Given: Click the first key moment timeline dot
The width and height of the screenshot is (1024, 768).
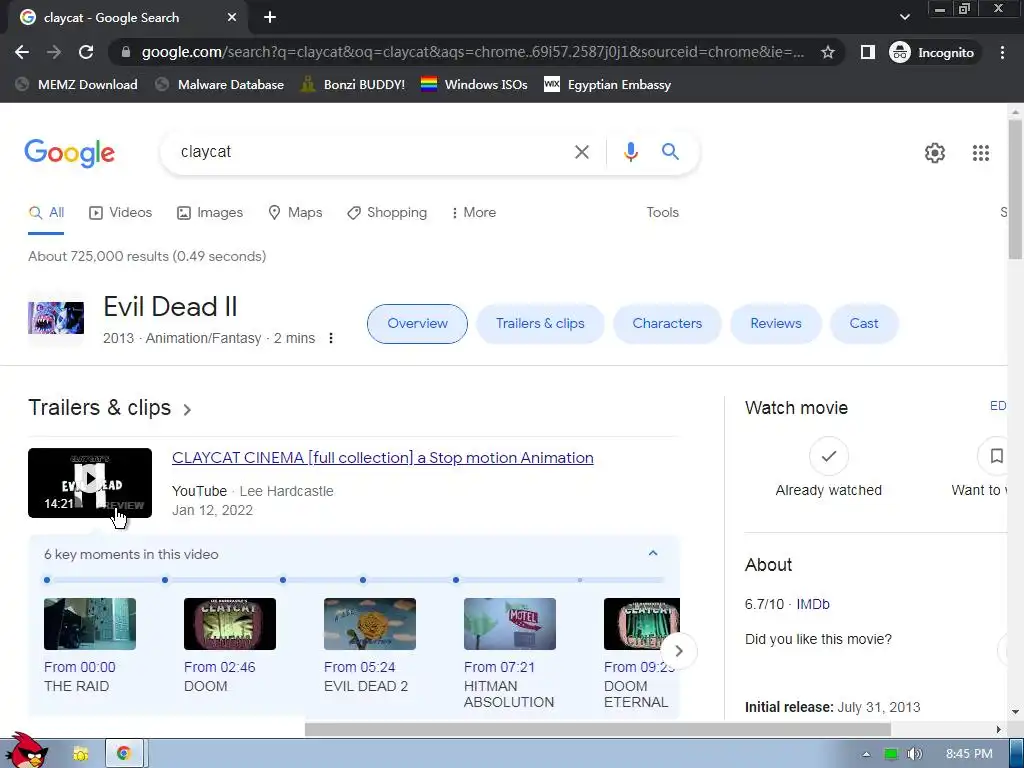Looking at the screenshot, I should pyautogui.click(x=47, y=580).
